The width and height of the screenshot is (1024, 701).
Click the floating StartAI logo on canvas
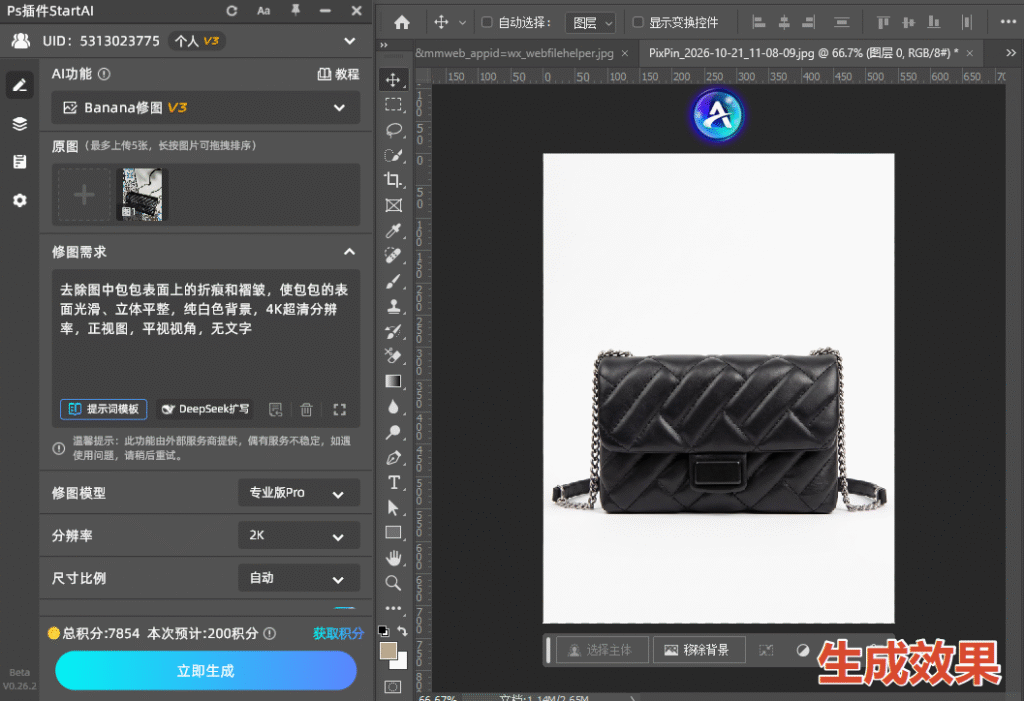pyautogui.click(x=718, y=116)
